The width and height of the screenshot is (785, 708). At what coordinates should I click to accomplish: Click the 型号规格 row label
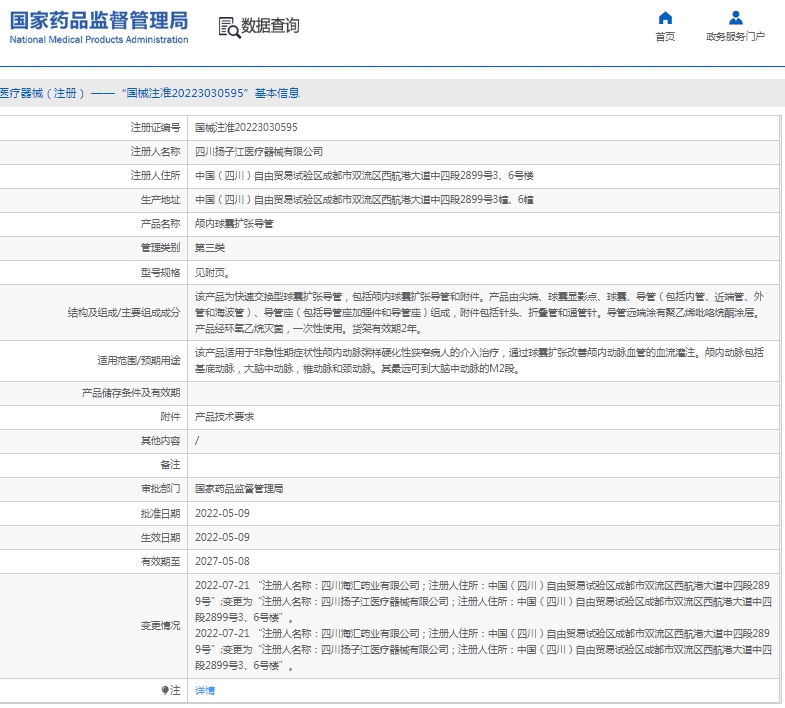[161, 273]
